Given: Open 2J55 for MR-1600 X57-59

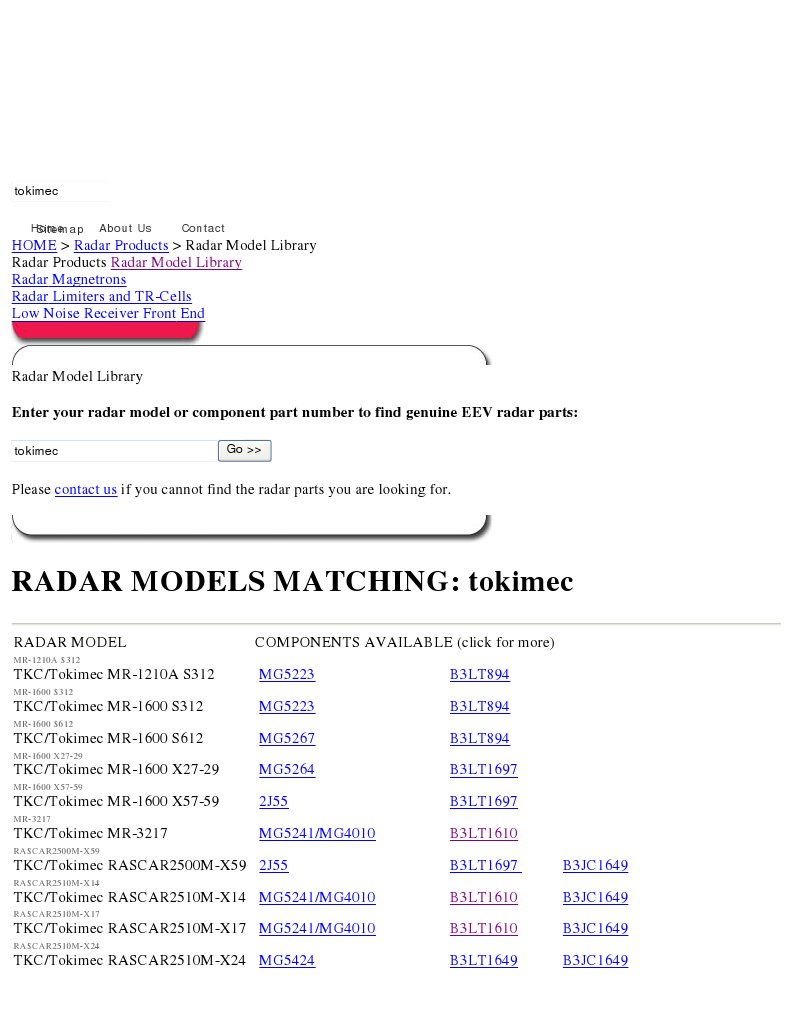Looking at the screenshot, I should 273,802.
